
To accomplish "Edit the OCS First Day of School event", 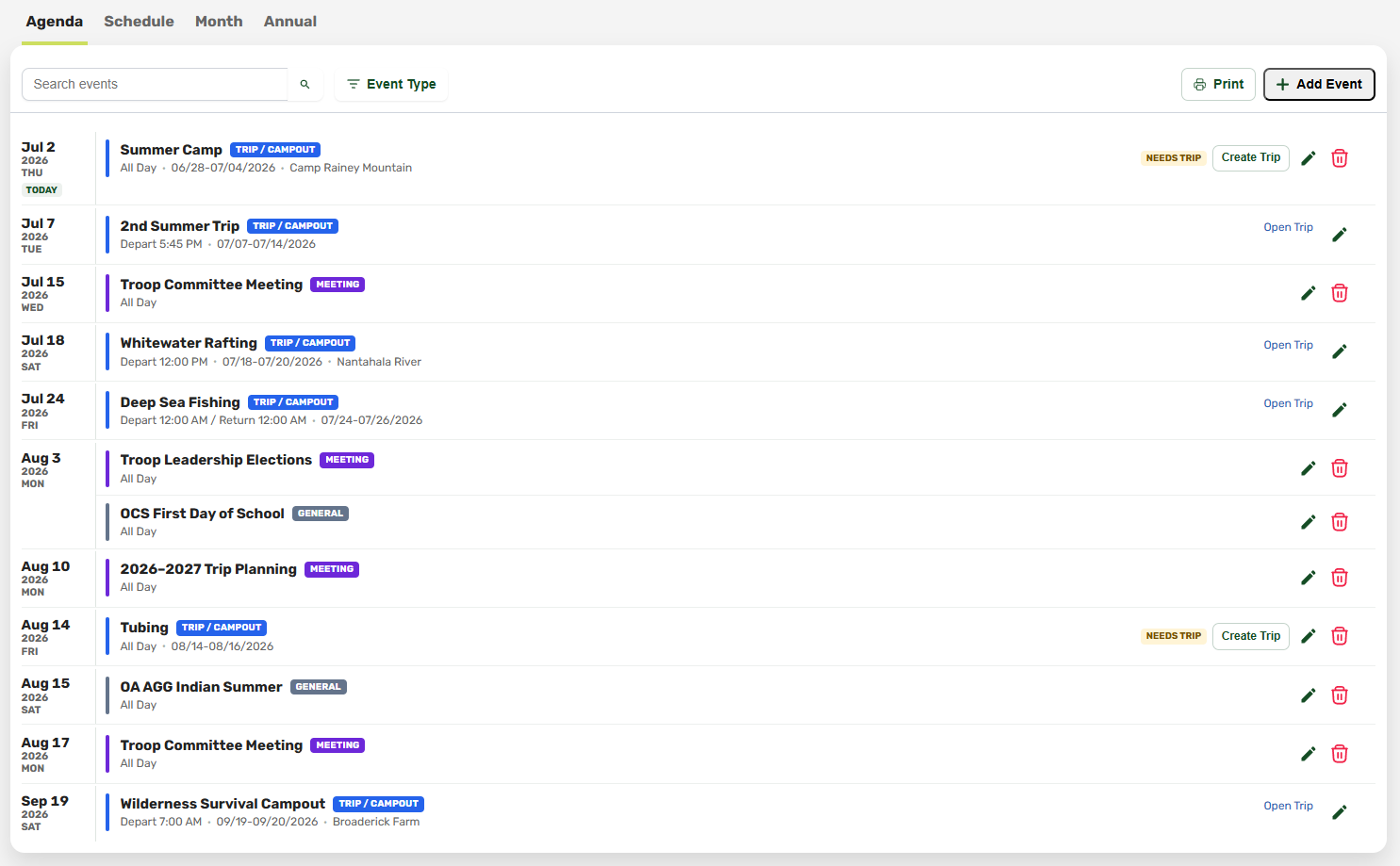I will coord(1308,522).
